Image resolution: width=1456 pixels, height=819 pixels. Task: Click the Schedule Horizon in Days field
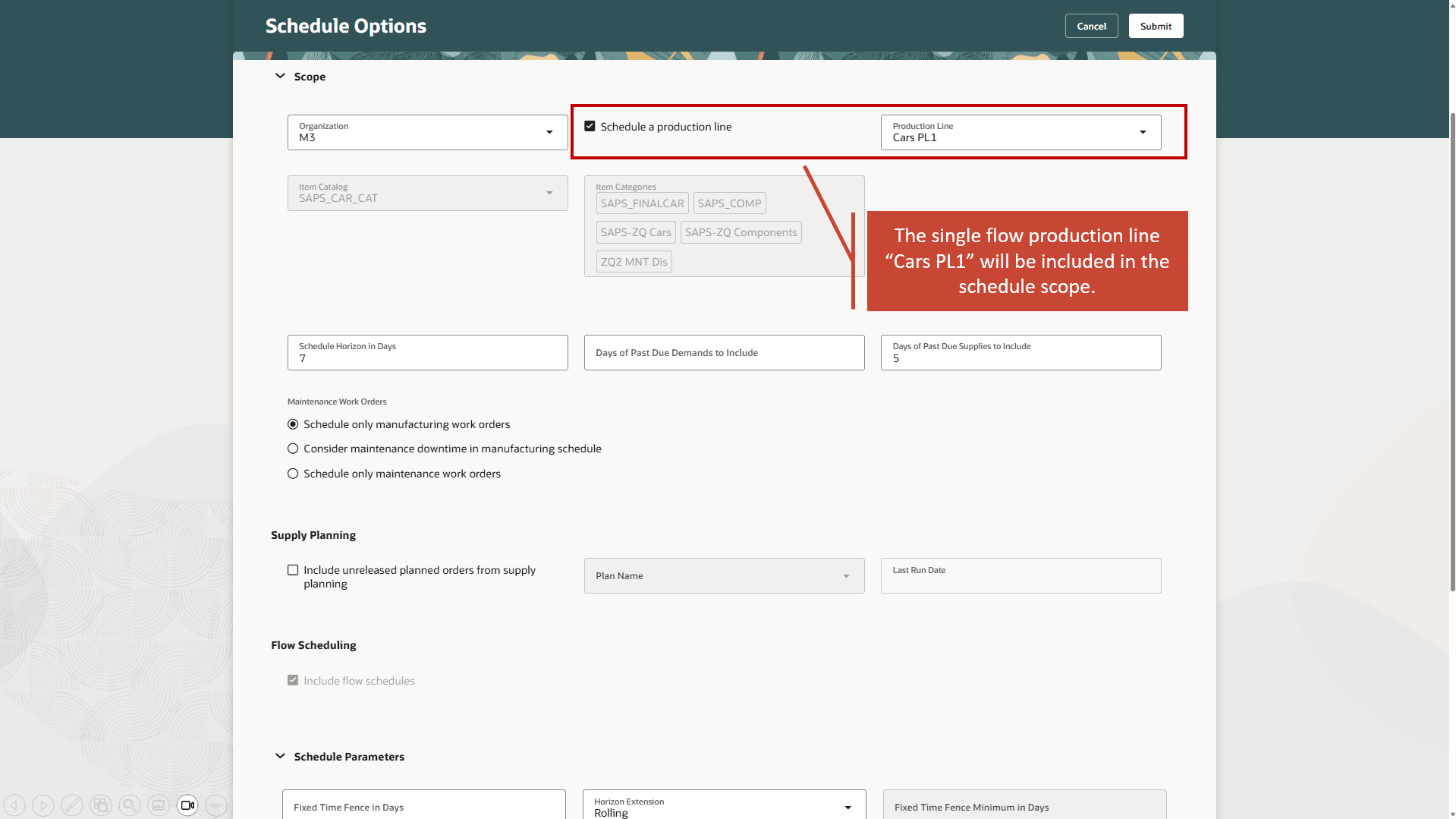(428, 352)
